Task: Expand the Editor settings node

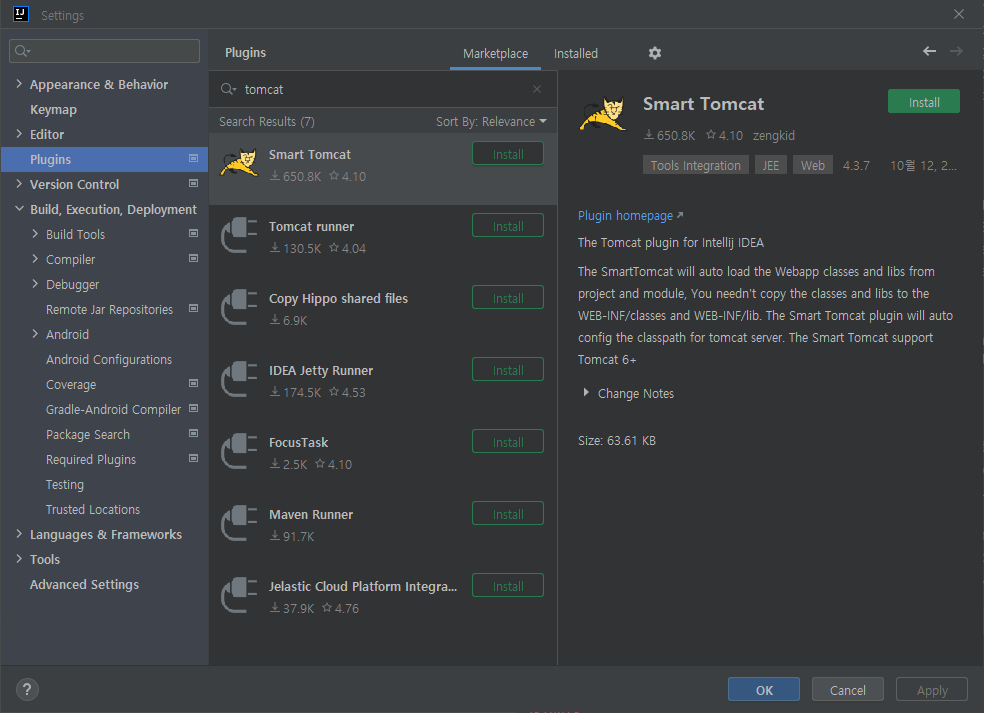Action: pyautogui.click(x=19, y=134)
